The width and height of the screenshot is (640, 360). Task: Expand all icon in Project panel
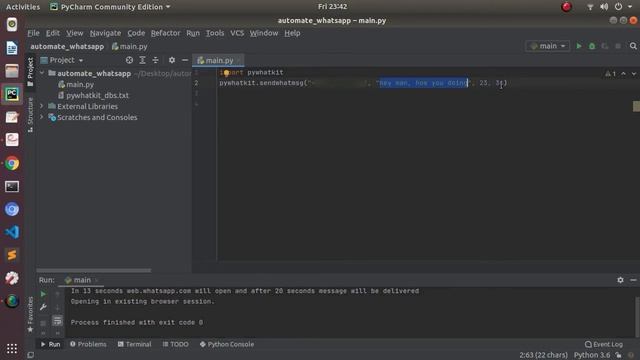(x=142, y=60)
